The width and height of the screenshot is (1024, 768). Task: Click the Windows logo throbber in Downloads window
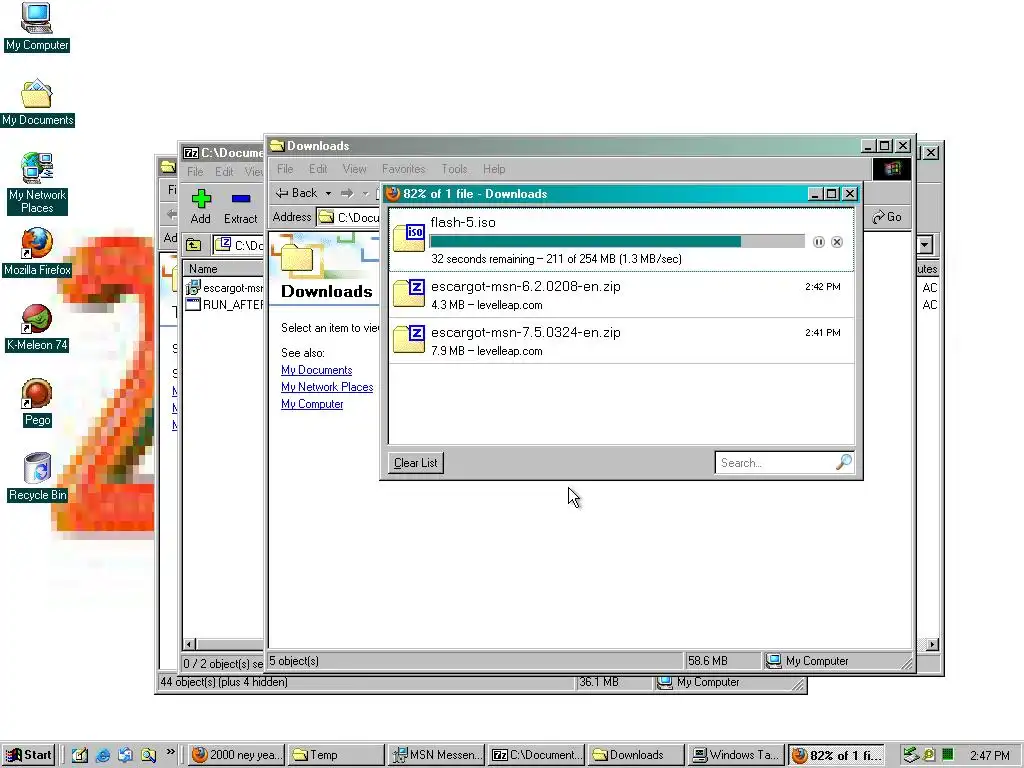coord(891,169)
